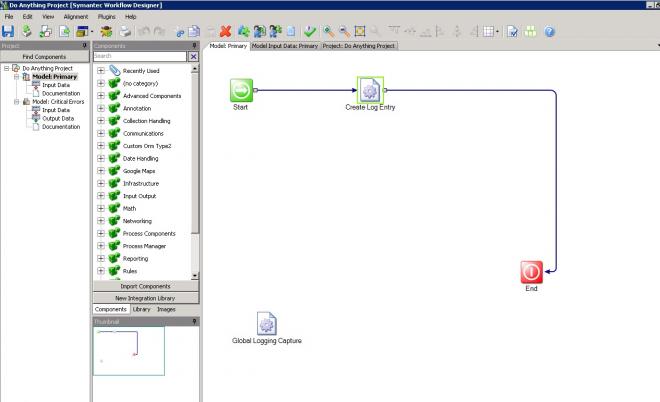Expand the Date Handling category

tap(101, 158)
